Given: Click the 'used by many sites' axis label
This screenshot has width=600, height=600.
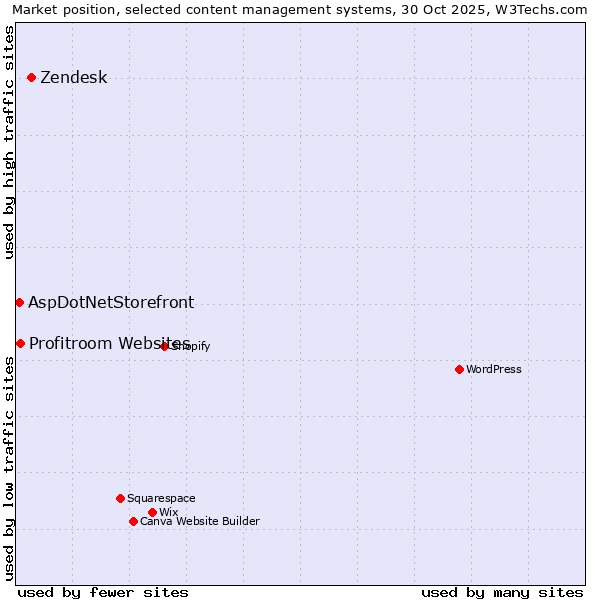Looking at the screenshot, I should (502, 592).
